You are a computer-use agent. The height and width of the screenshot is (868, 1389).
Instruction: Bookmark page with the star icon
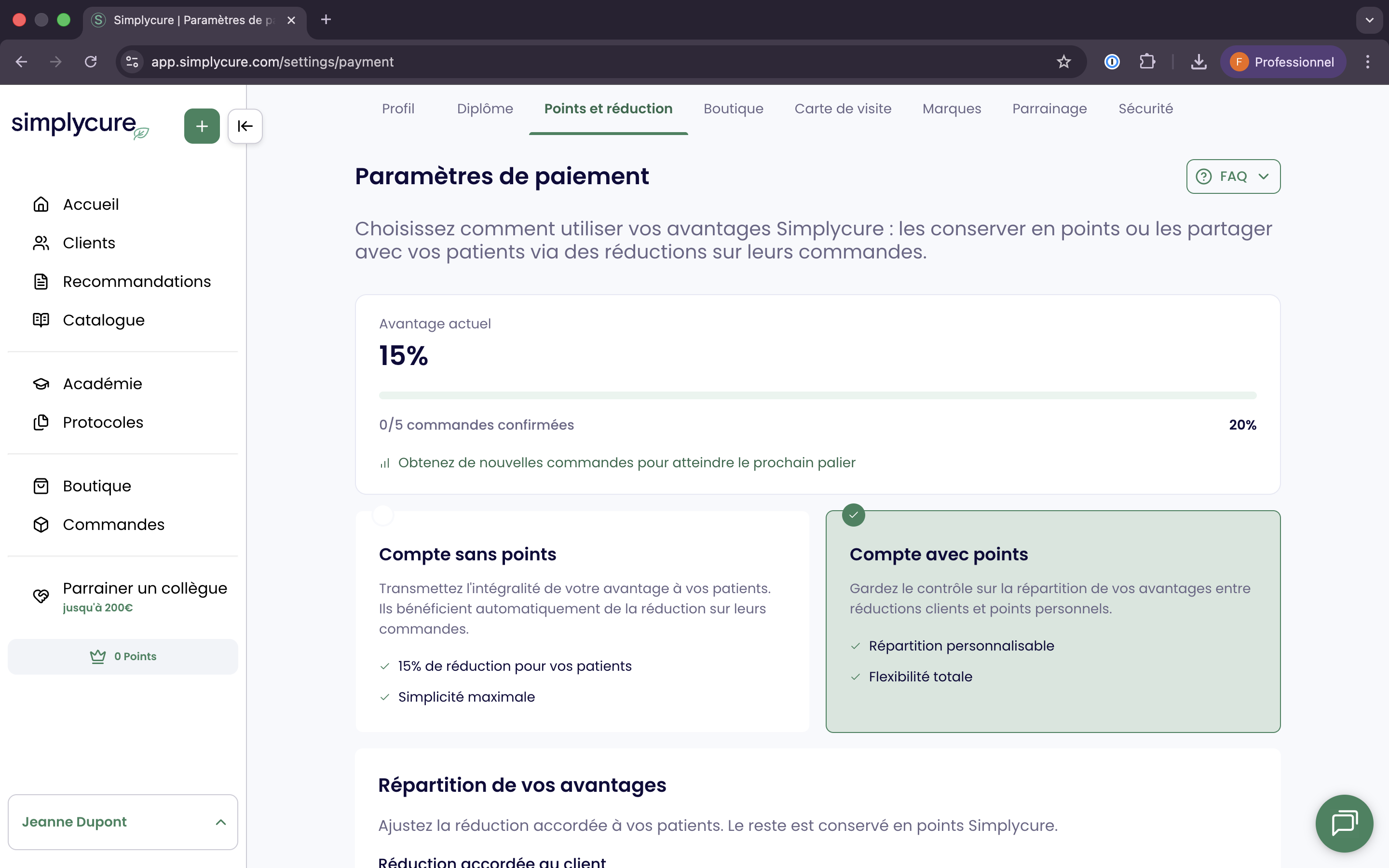click(x=1063, y=62)
